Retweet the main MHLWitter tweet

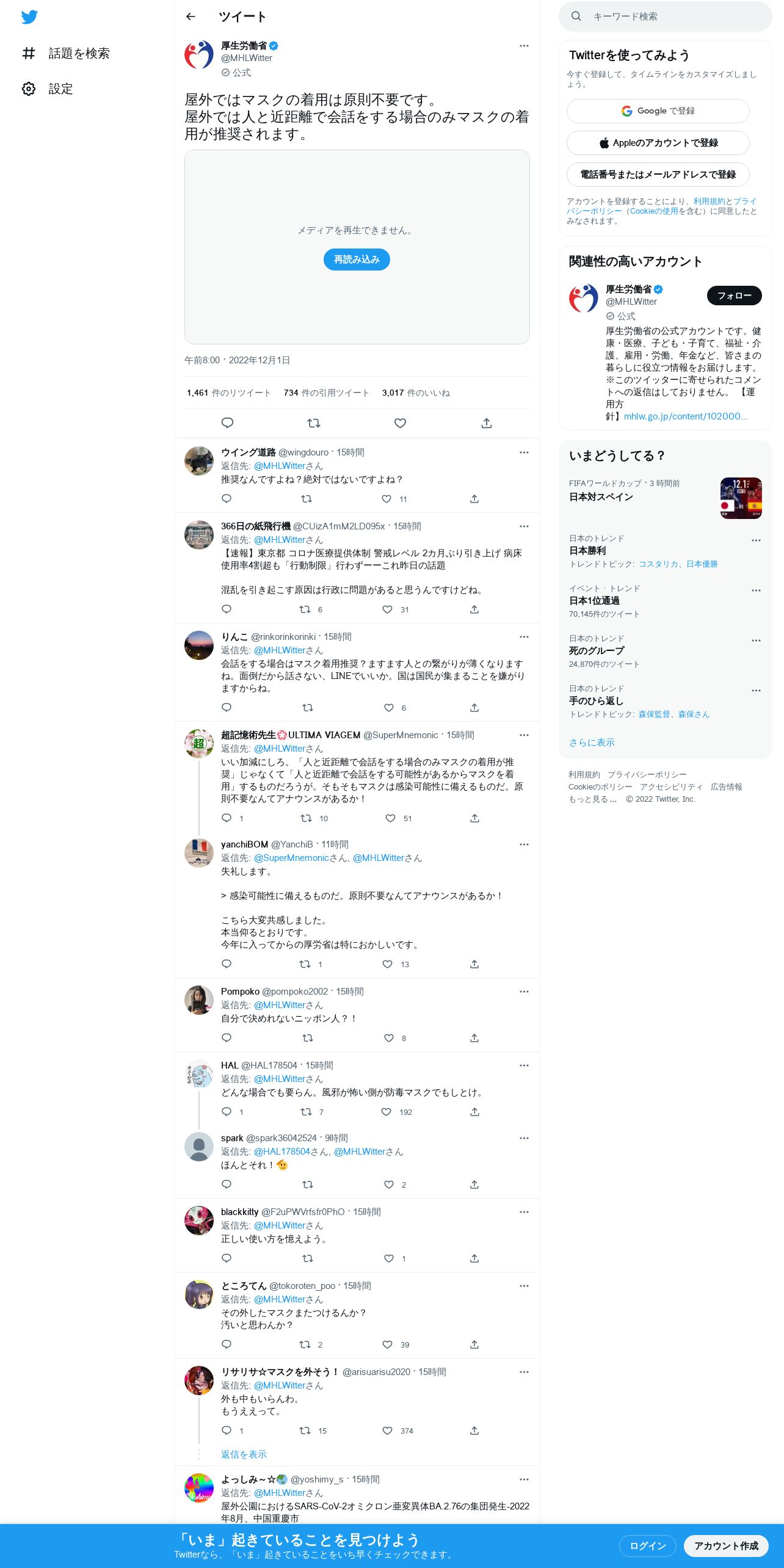point(314,423)
